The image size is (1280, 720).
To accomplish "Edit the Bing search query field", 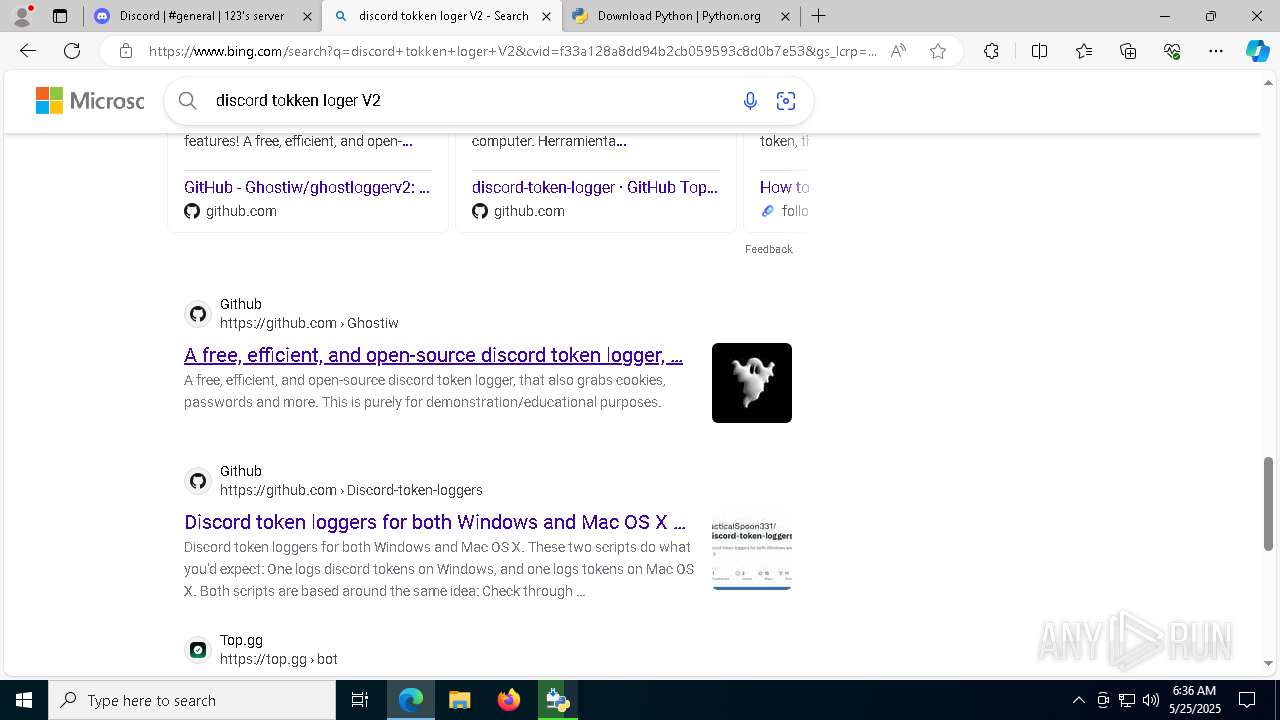I will pos(470,100).
